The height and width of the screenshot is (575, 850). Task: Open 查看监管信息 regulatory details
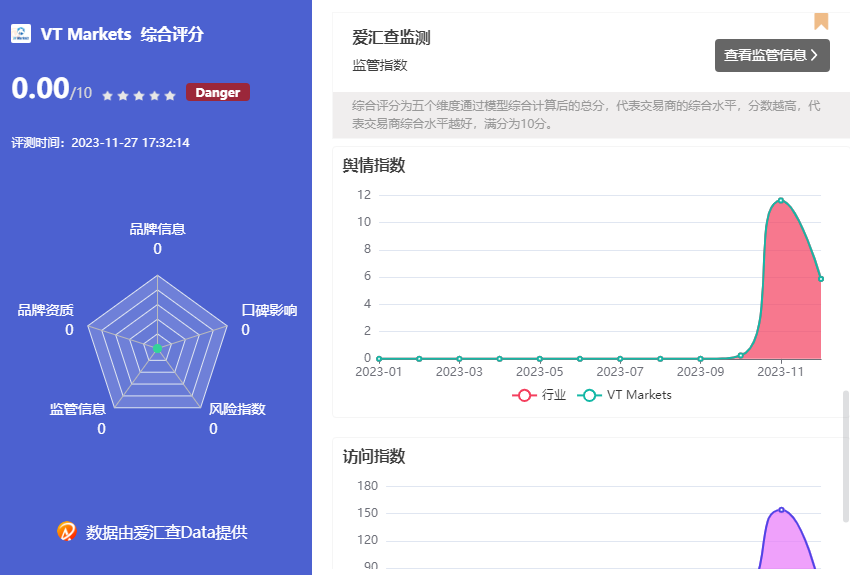point(772,55)
